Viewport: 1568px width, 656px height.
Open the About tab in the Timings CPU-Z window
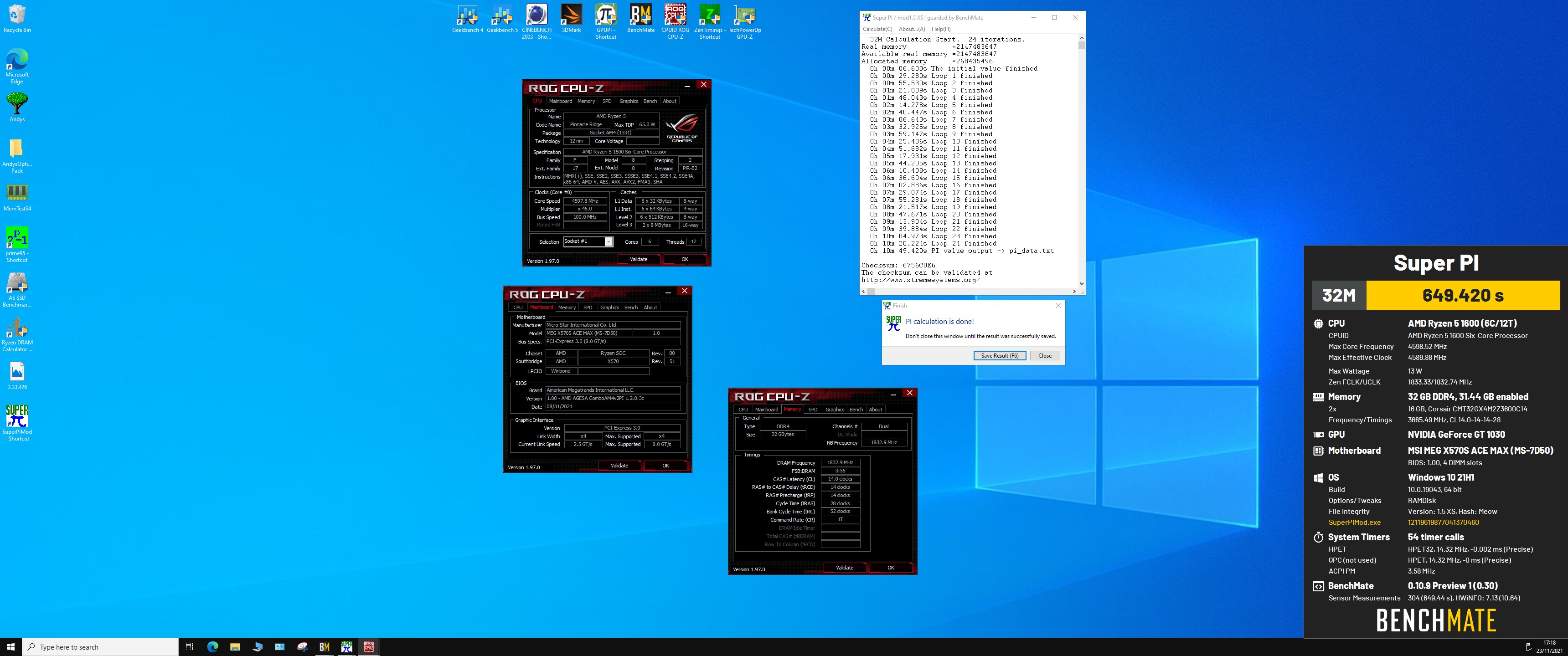[875, 410]
